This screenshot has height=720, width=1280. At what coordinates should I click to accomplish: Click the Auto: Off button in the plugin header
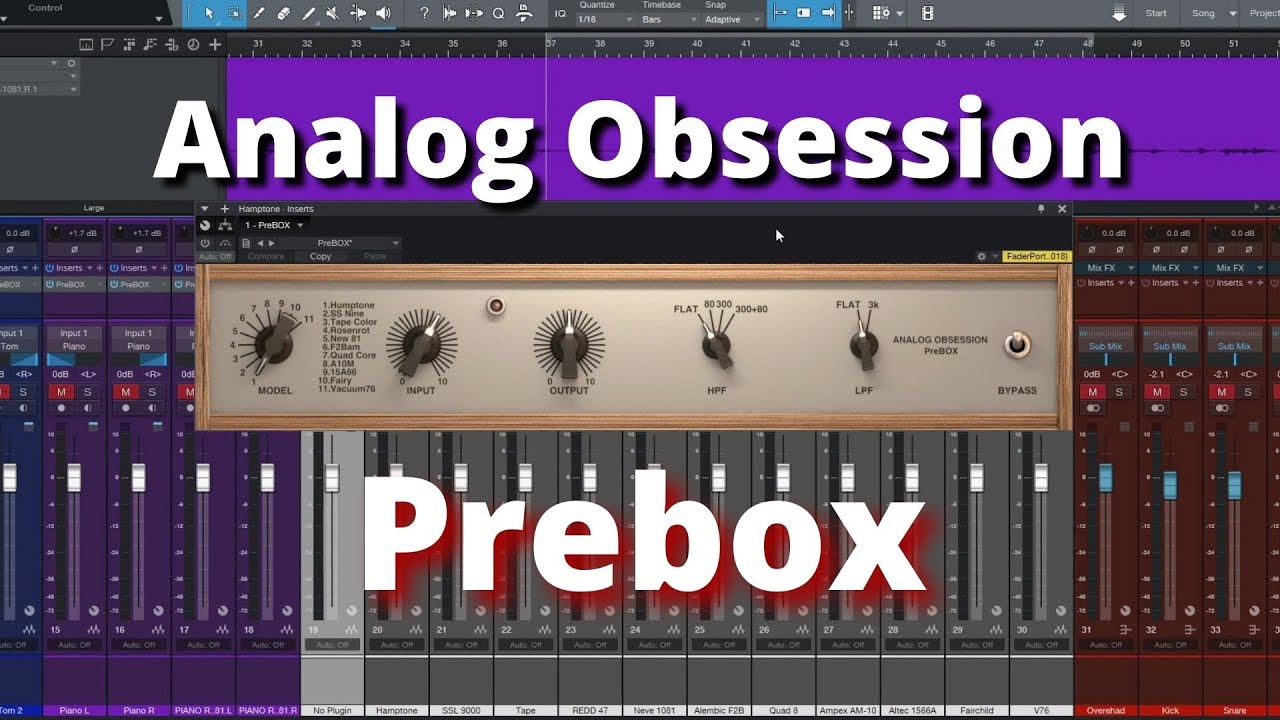click(215, 257)
